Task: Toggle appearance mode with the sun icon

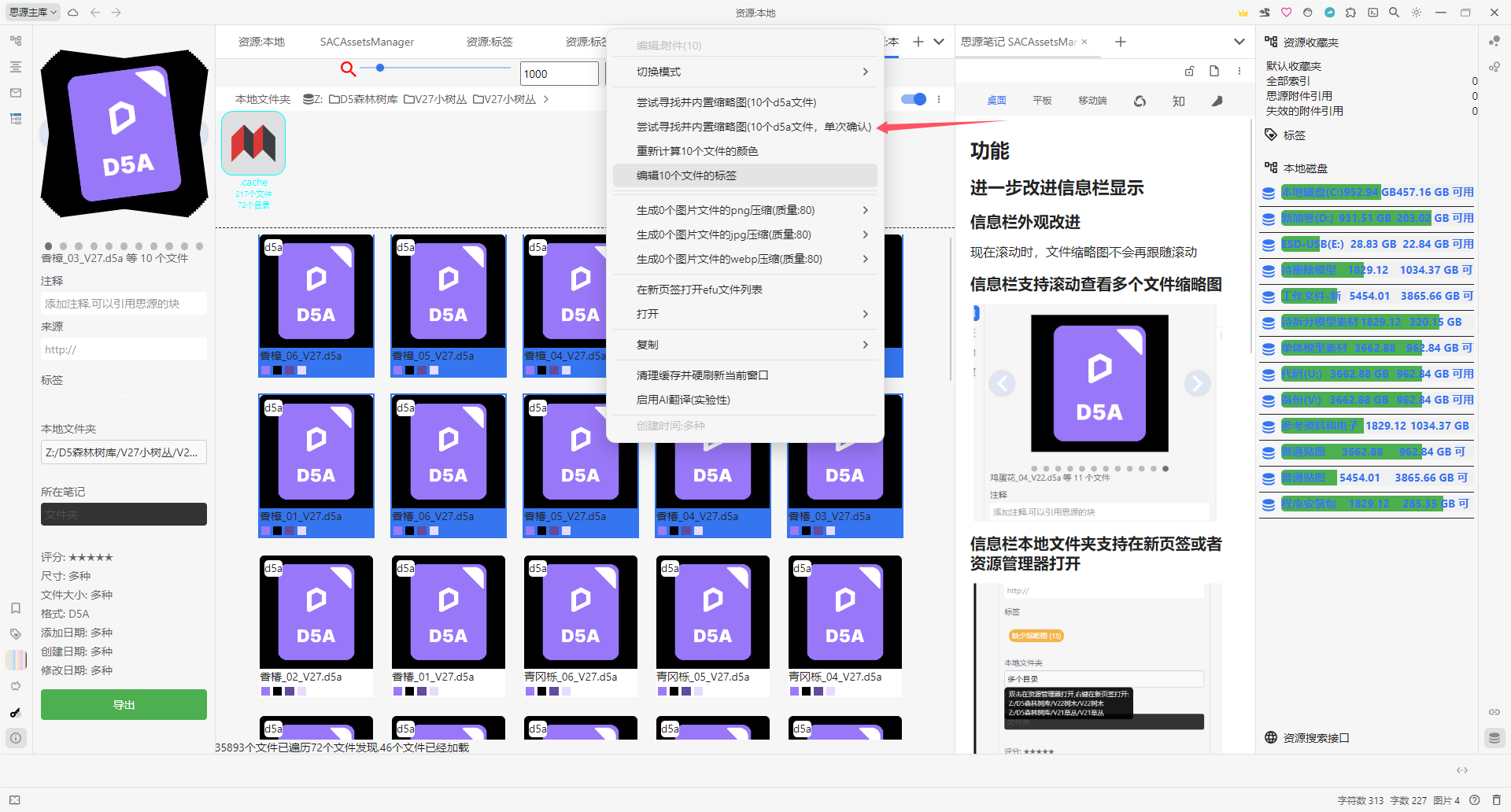Action: coord(1417,13)
